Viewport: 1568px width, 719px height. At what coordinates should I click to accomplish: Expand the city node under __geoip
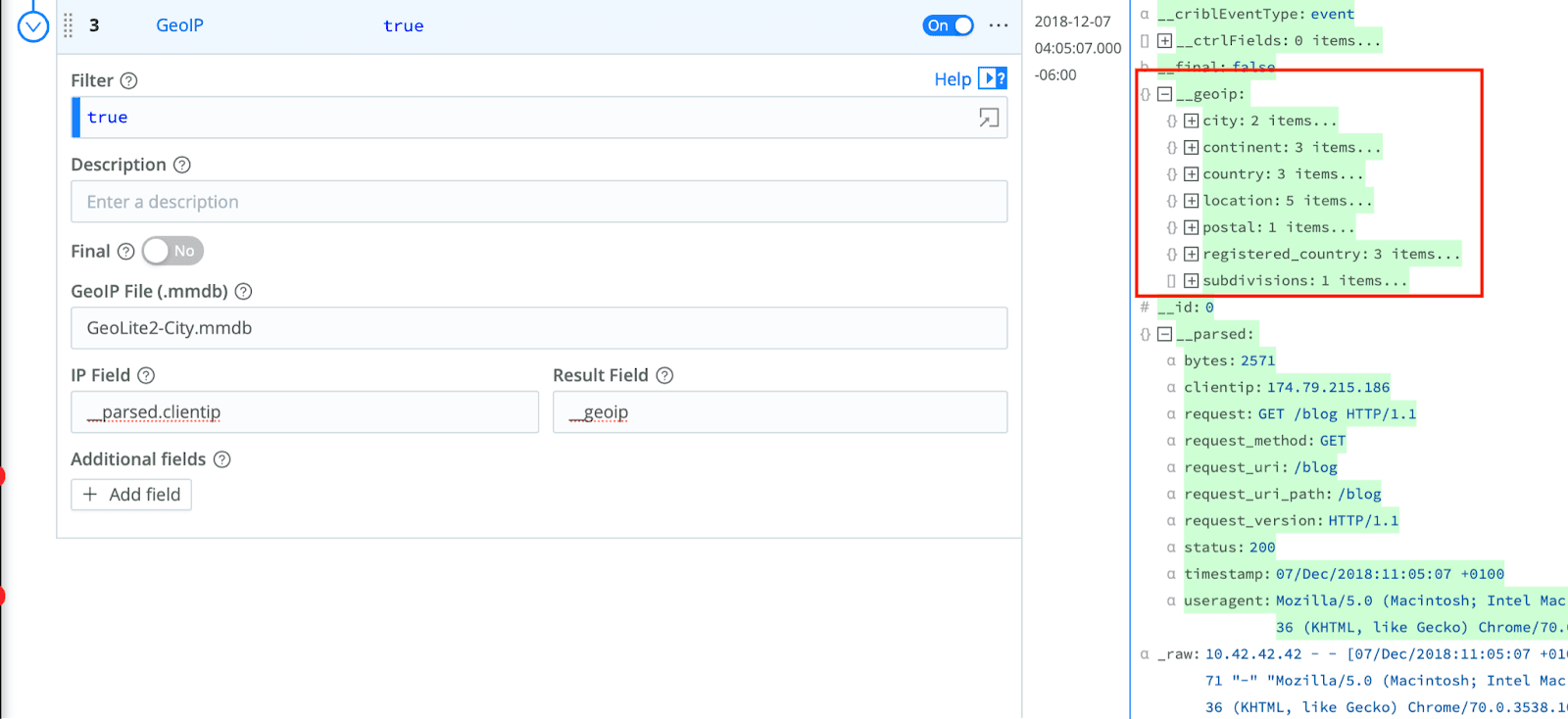[1191, 120]
